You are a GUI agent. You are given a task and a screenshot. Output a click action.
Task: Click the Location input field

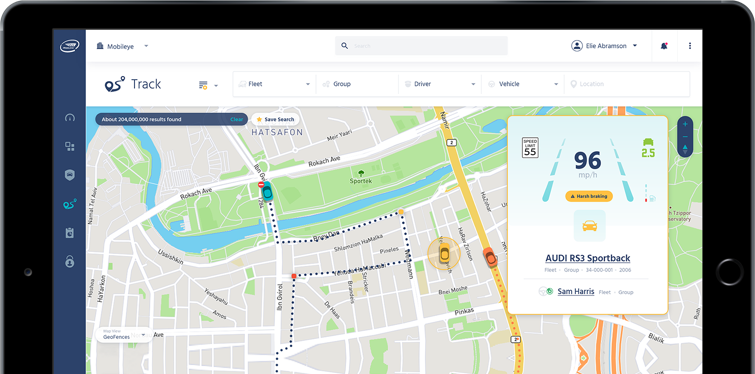(627, 84)
